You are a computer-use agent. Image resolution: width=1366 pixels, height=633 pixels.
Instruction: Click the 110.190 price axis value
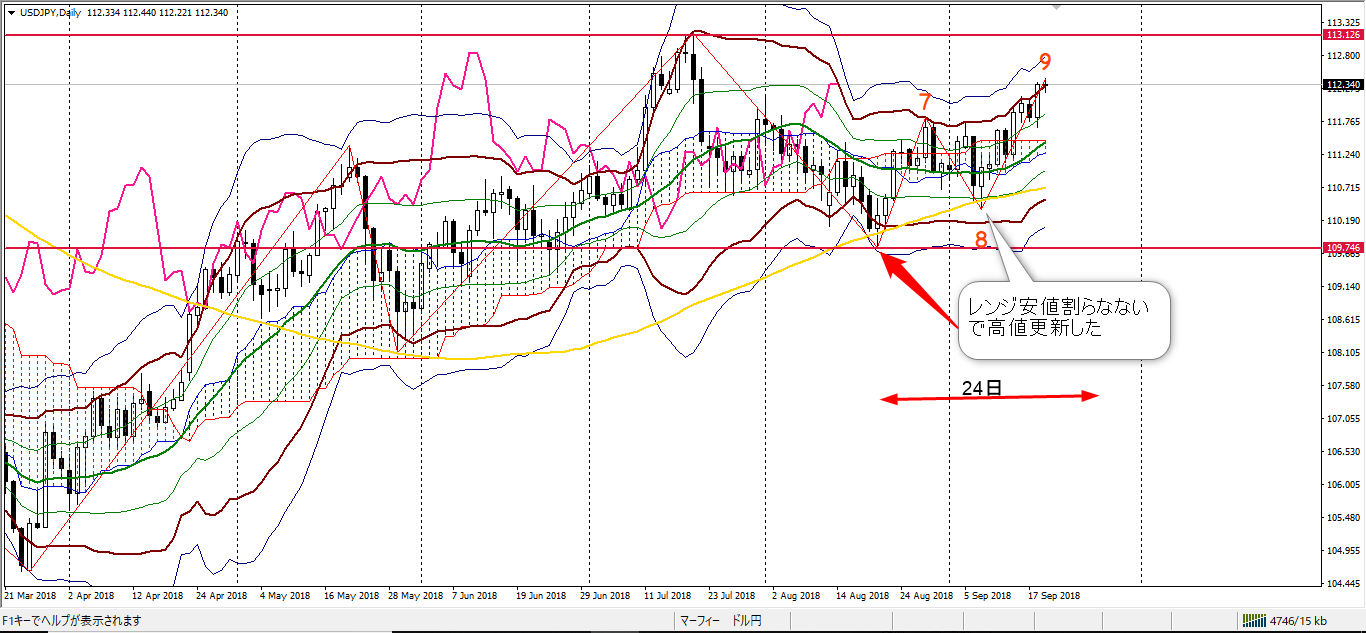pos(1342,220)
